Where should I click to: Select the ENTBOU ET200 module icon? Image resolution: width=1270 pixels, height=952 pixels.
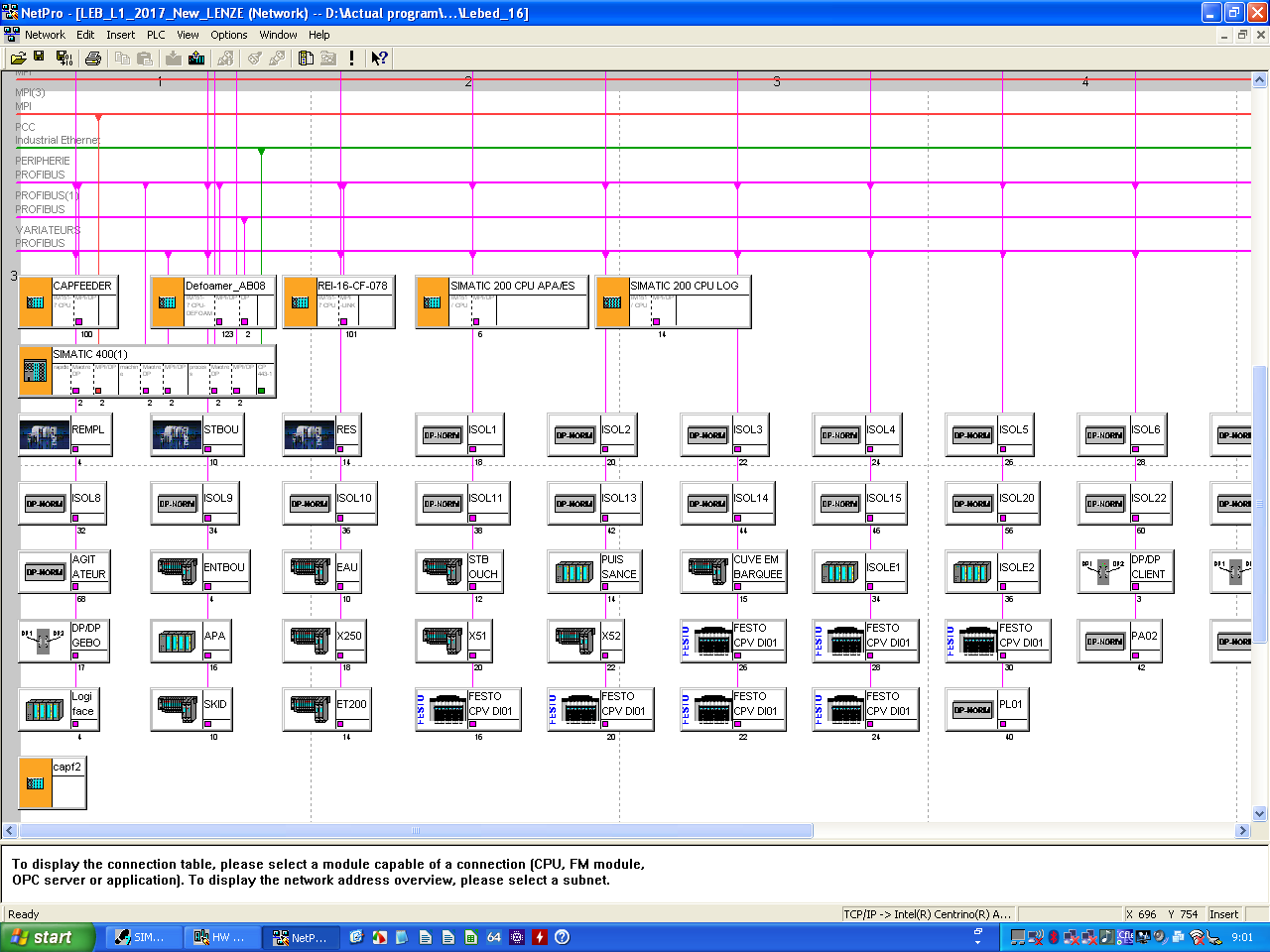click(x=177, y=571)
